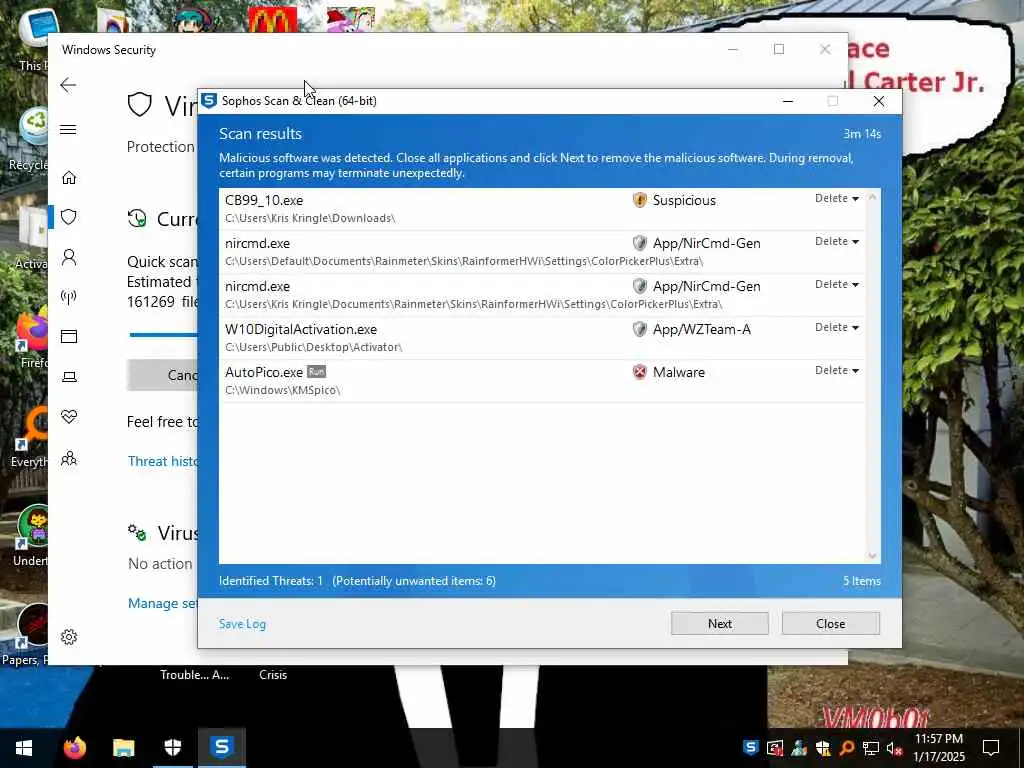The width and height of the screenshot is (1024, 768).
Task: Click the App/NirCmd-Gen shield icon in Default path row
Action: (640, 243)
